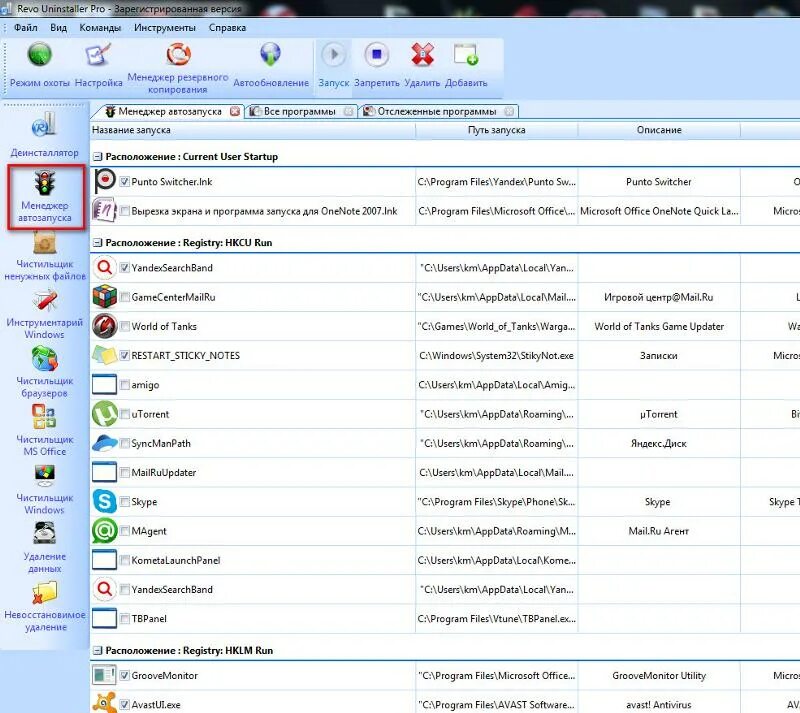
Task: Check the MAgent startup checkbox
Action: coord(124,531)
